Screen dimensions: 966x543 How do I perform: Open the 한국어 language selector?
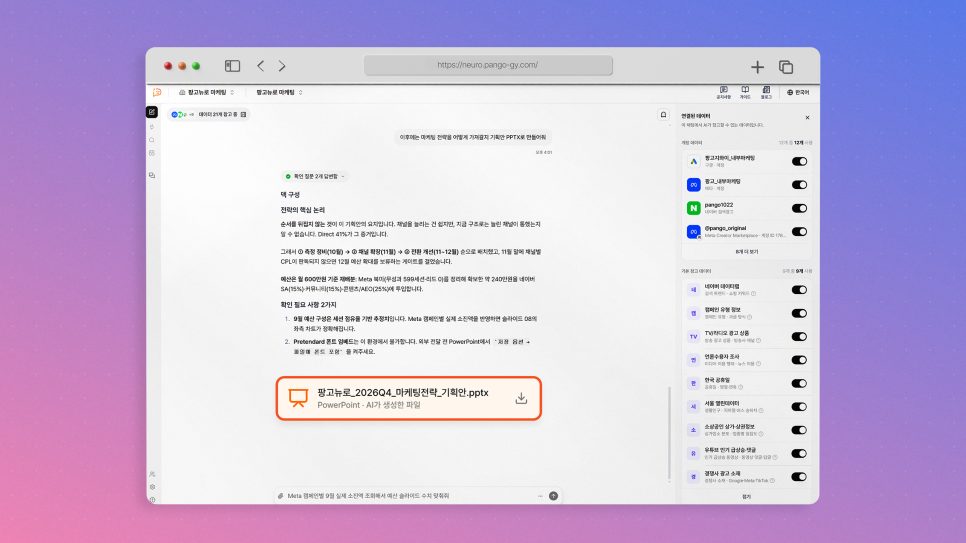[798, 92]
